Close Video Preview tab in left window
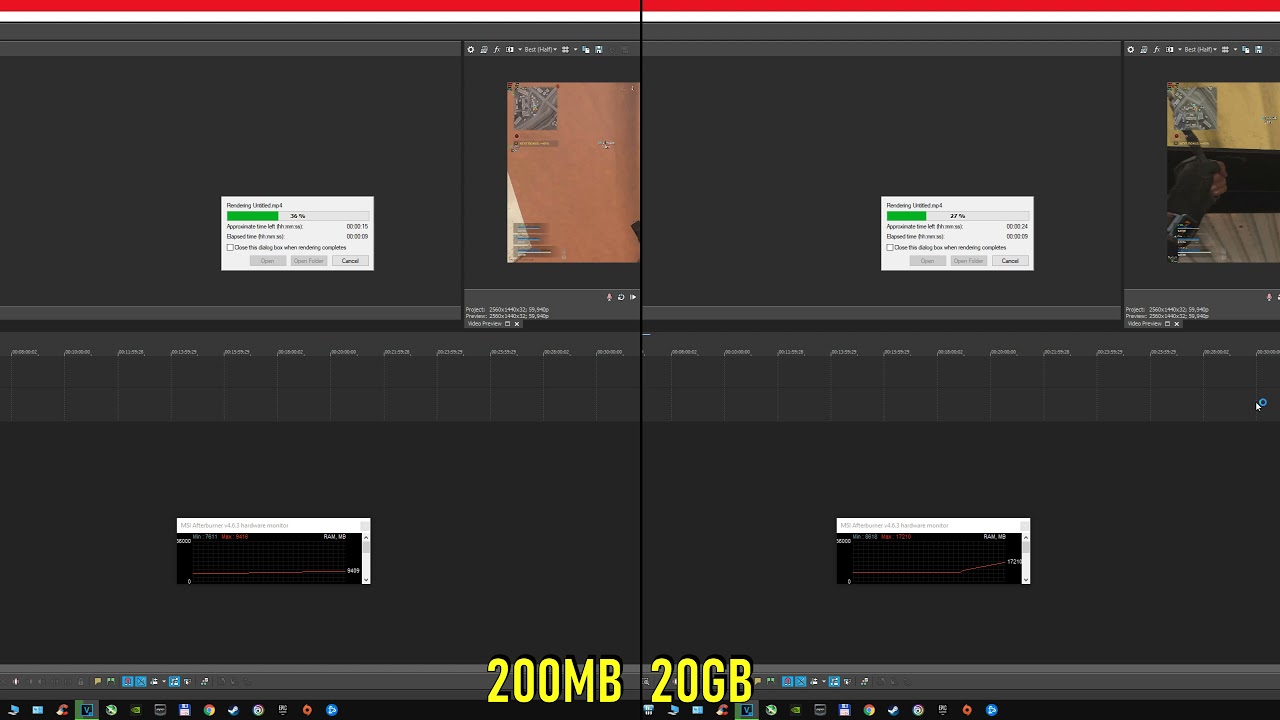The image size is (1280, 720). pyautogui.click(x=517, y=324)
